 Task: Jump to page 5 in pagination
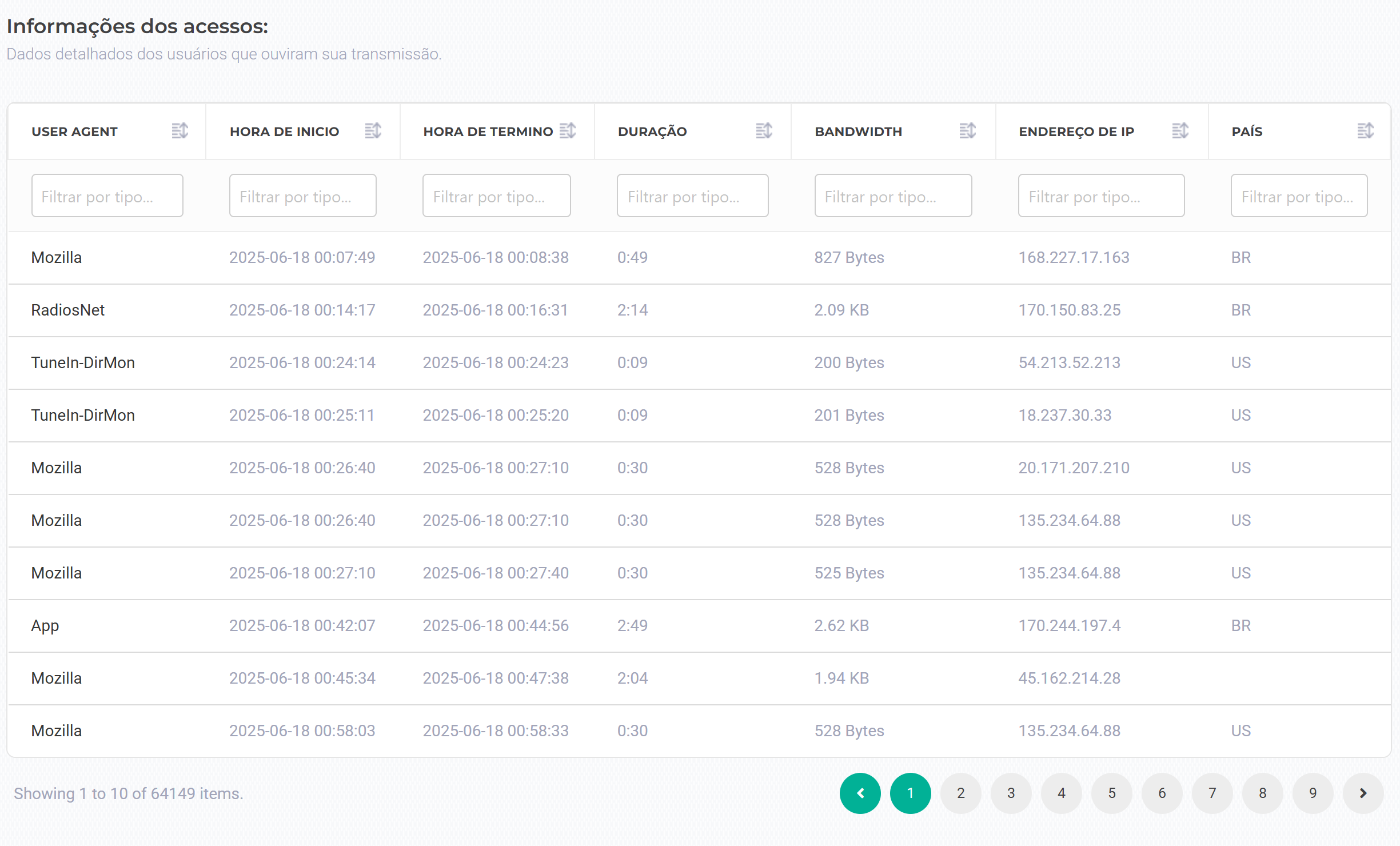(x=1111, y=793)
